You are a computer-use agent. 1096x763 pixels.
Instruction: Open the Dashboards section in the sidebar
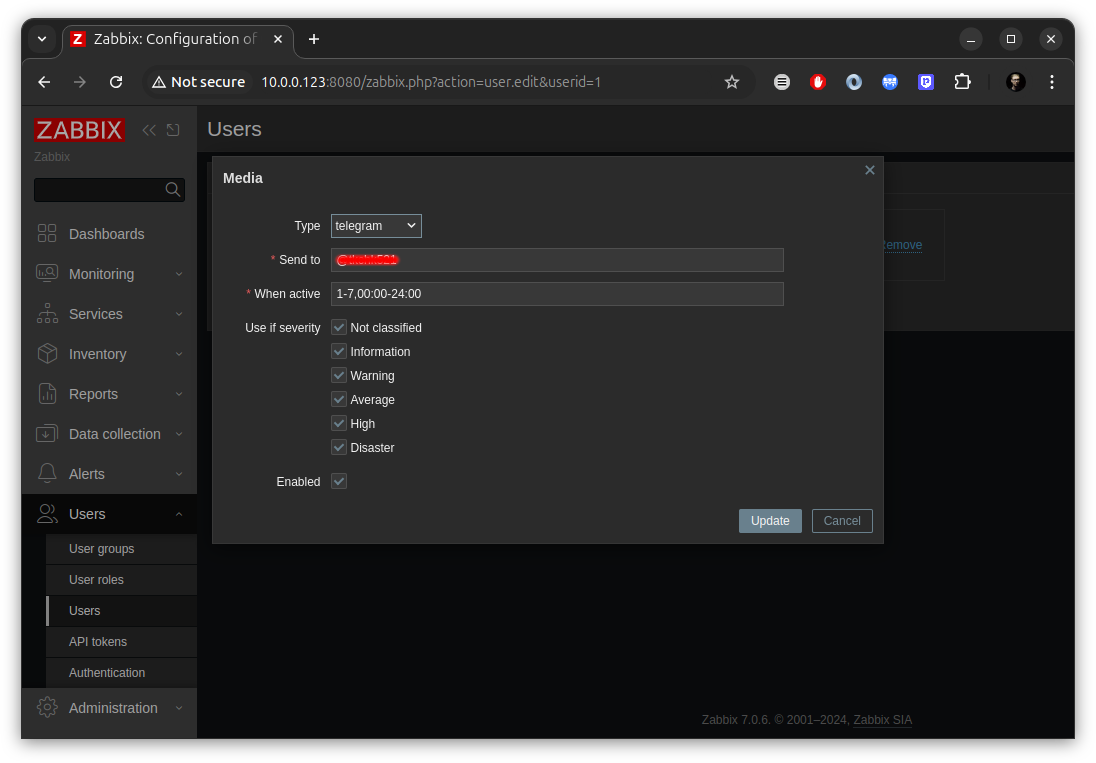point(46,233)
